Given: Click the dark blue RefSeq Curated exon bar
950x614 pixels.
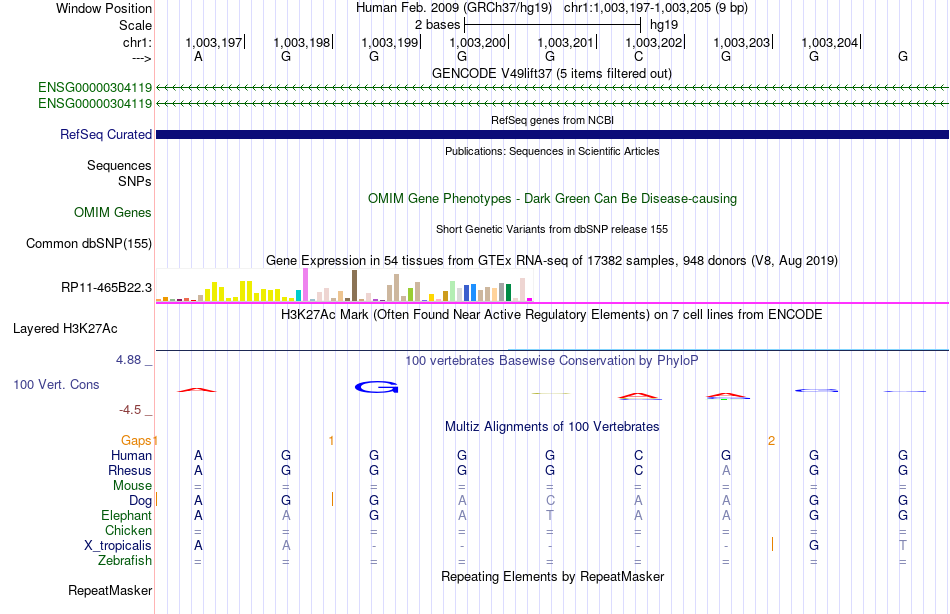Looking at the screenshot, I should point(552,135).
